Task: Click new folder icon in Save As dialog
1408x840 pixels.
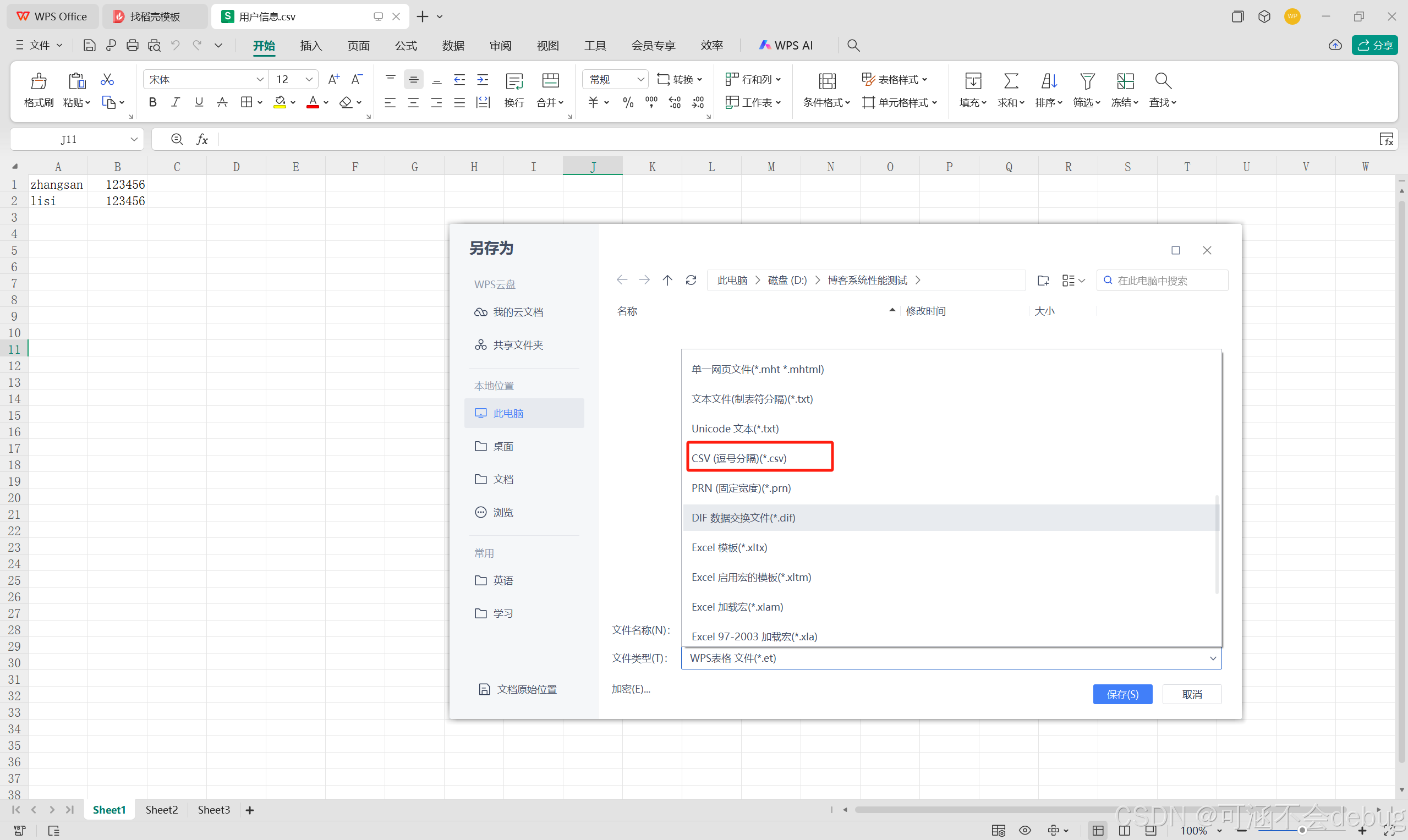Action: pyautogui.click(x=1043, y=280)
